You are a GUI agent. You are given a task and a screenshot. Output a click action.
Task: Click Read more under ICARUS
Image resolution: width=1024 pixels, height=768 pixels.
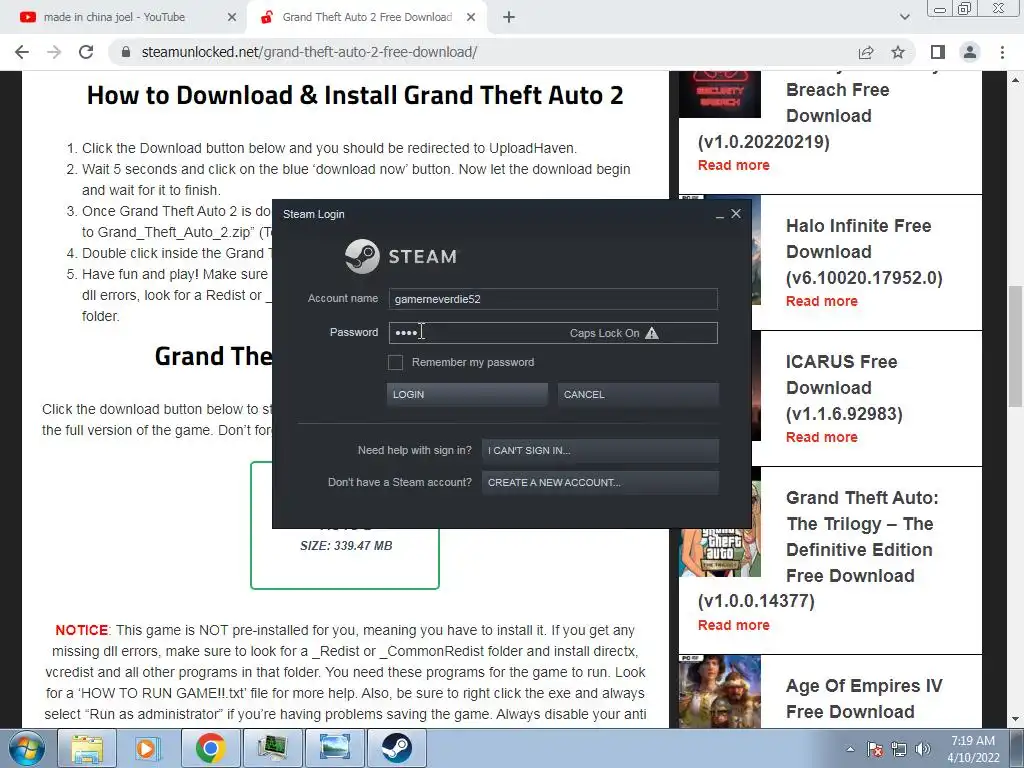(x=822, y=437)
